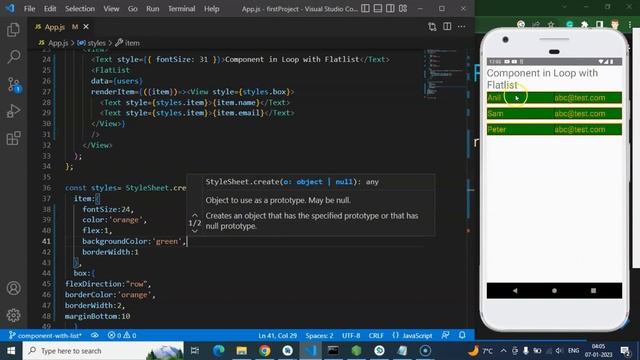Screen dimensions: 640x360
Task: Close the App.js editor tab
Action: click(x=86, y=27)
